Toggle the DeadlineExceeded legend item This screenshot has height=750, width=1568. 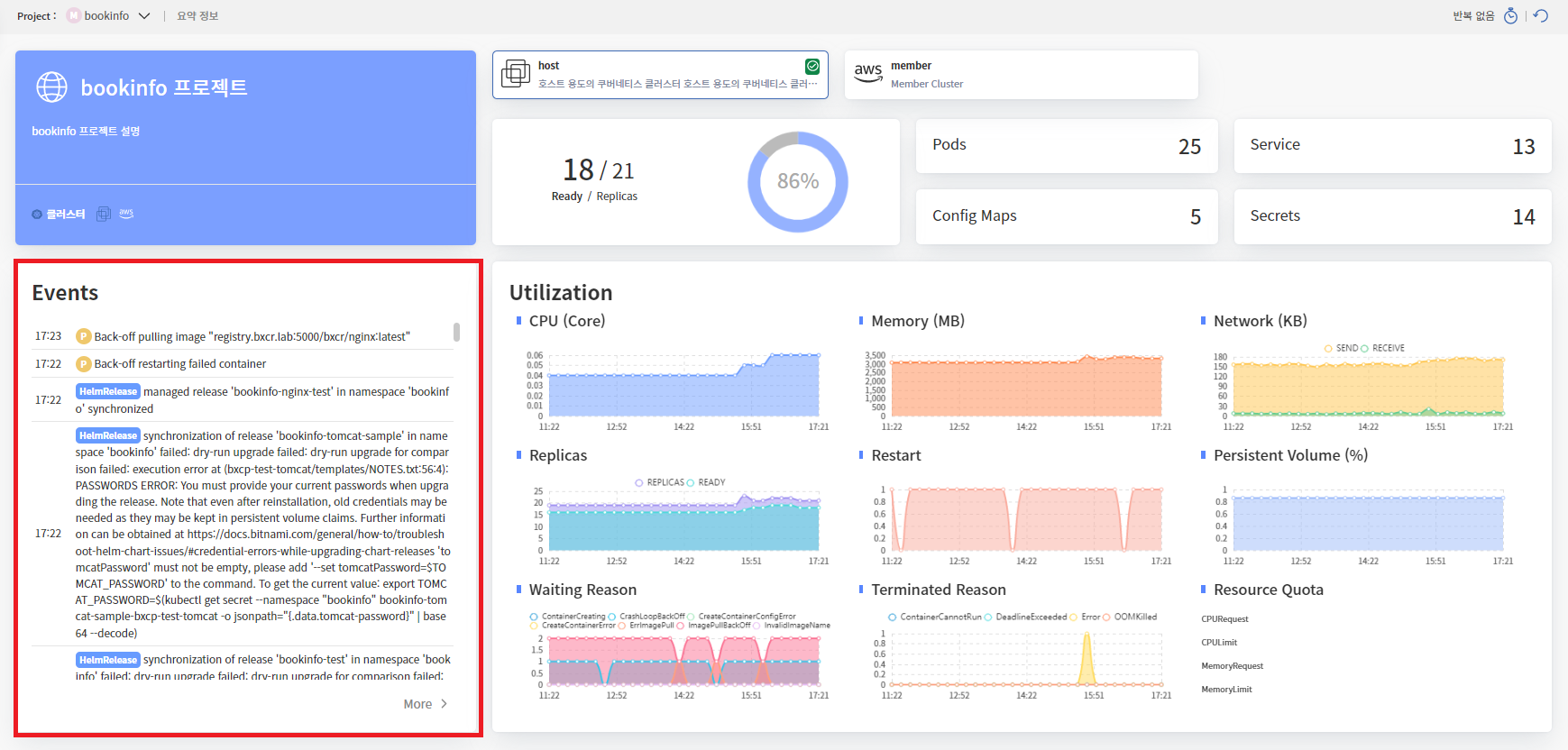pyautogui.click(x=1025, y=617)
